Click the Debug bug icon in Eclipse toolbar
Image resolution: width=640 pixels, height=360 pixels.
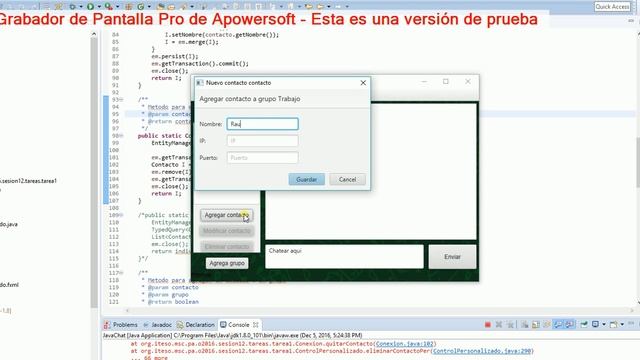point(72,7)
